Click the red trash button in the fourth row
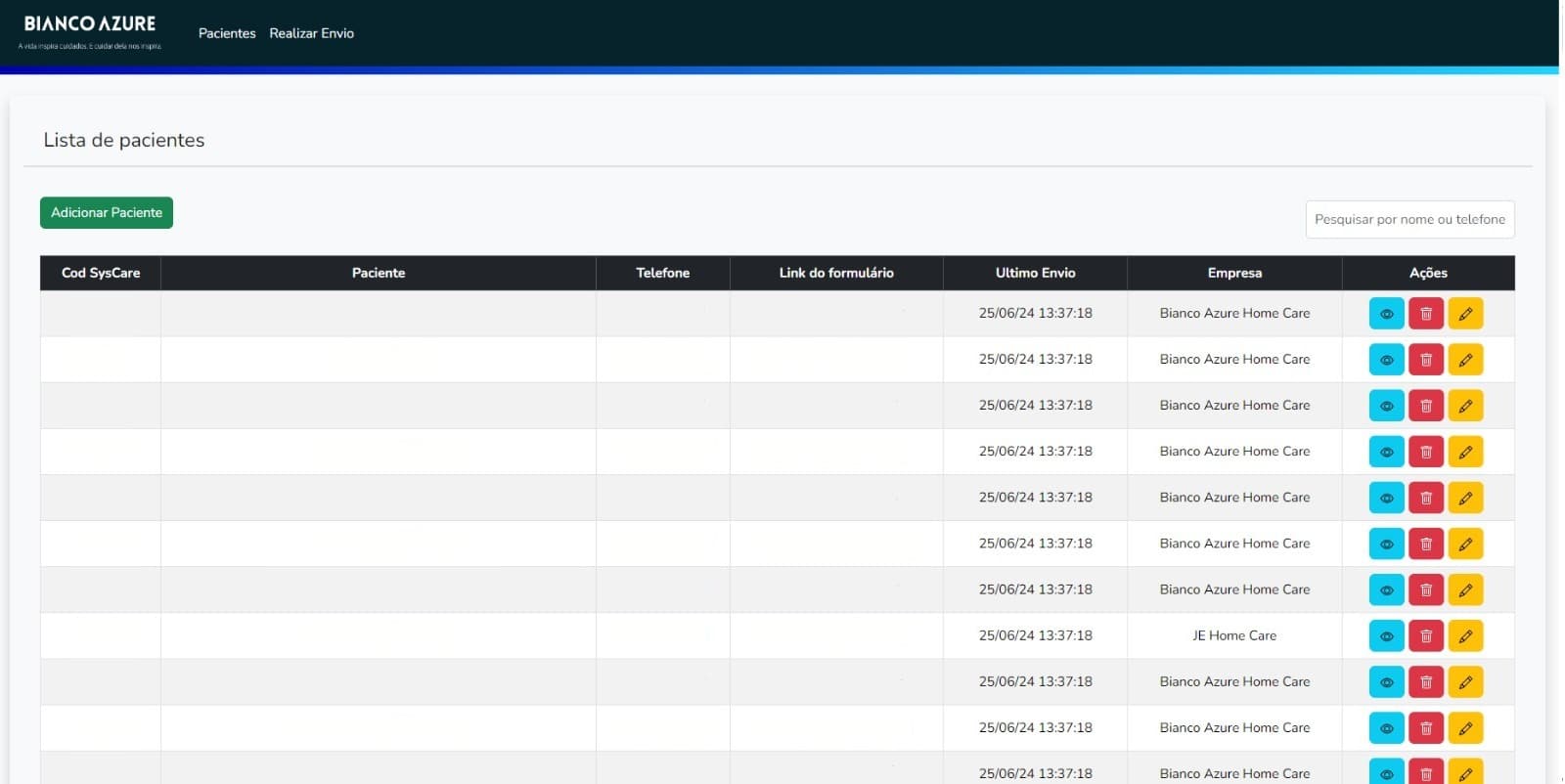 [1426, 452]
